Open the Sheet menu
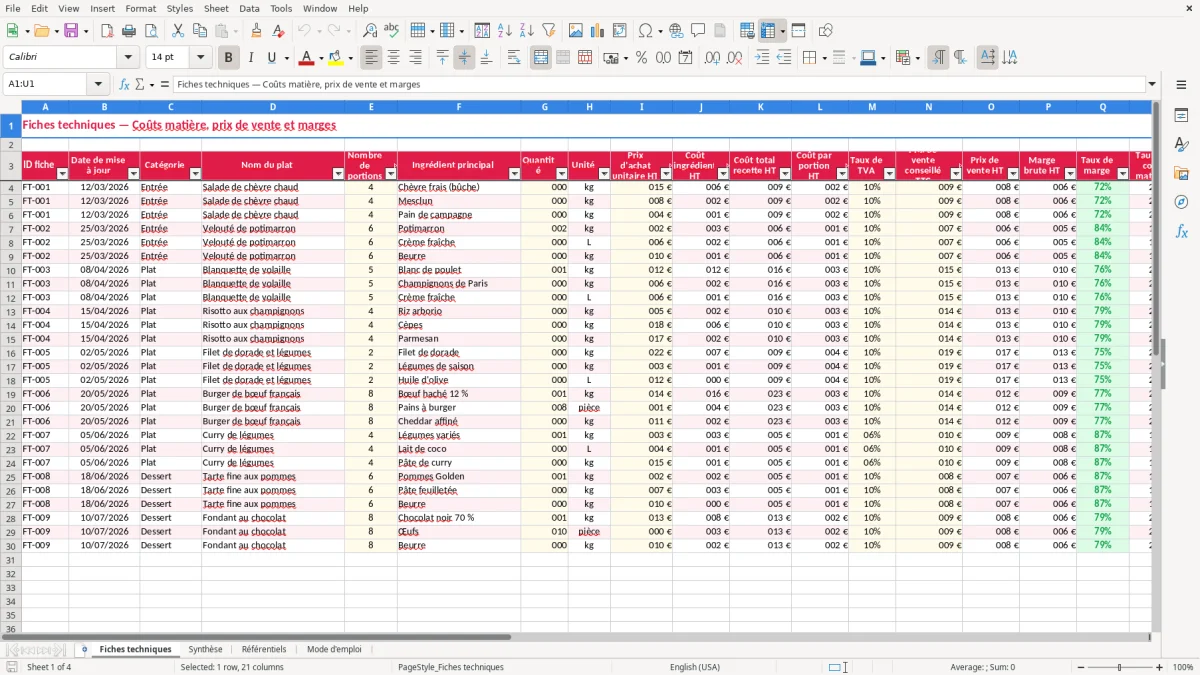1200x675 pixels. pos(216,8)
